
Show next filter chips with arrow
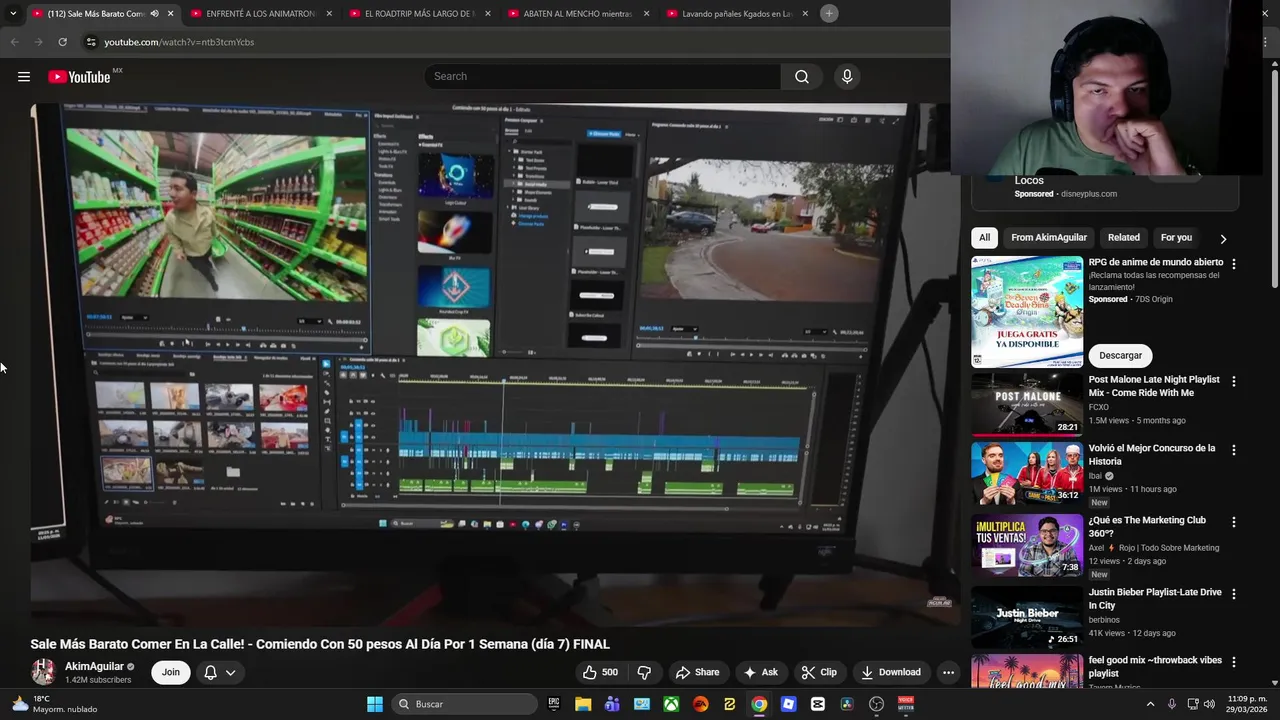click(1222, 238)
